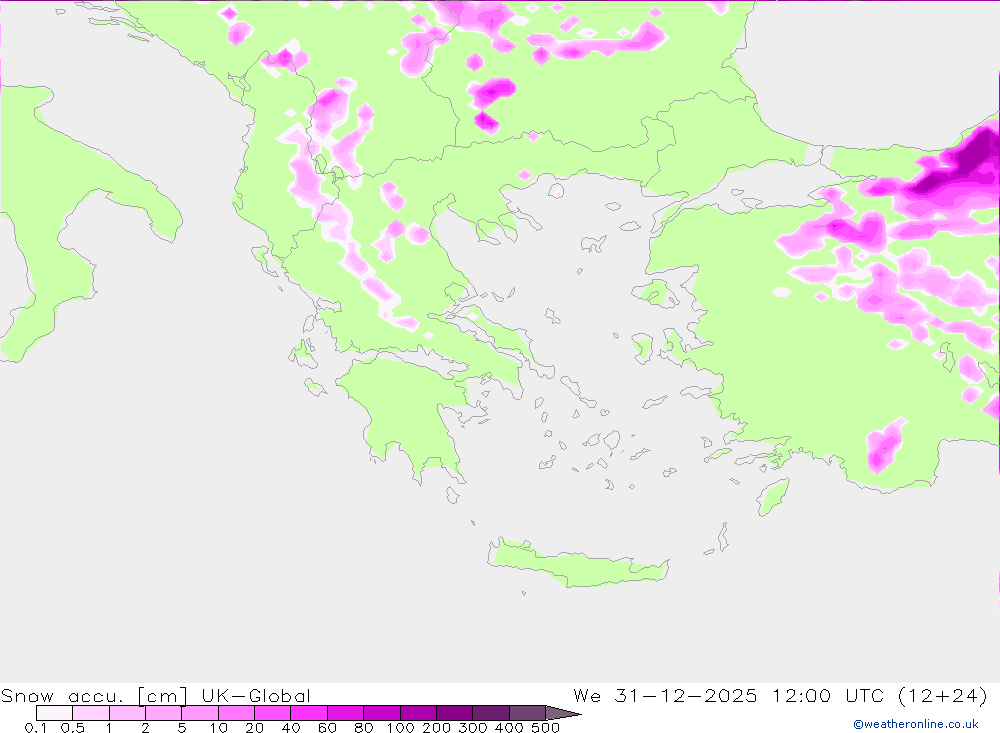Click the 40–60 cm legend swatch
1000x733 pixels.
click(309, 713)
